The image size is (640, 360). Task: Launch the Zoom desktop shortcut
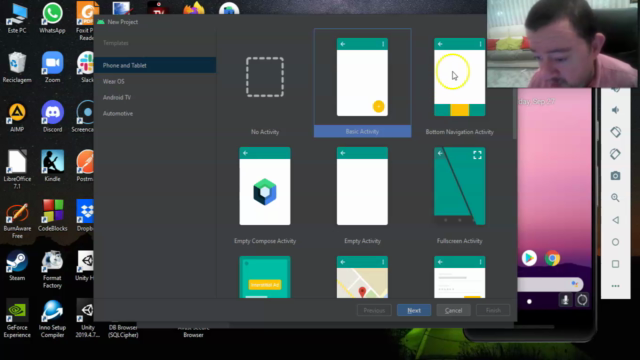(52, 68)
